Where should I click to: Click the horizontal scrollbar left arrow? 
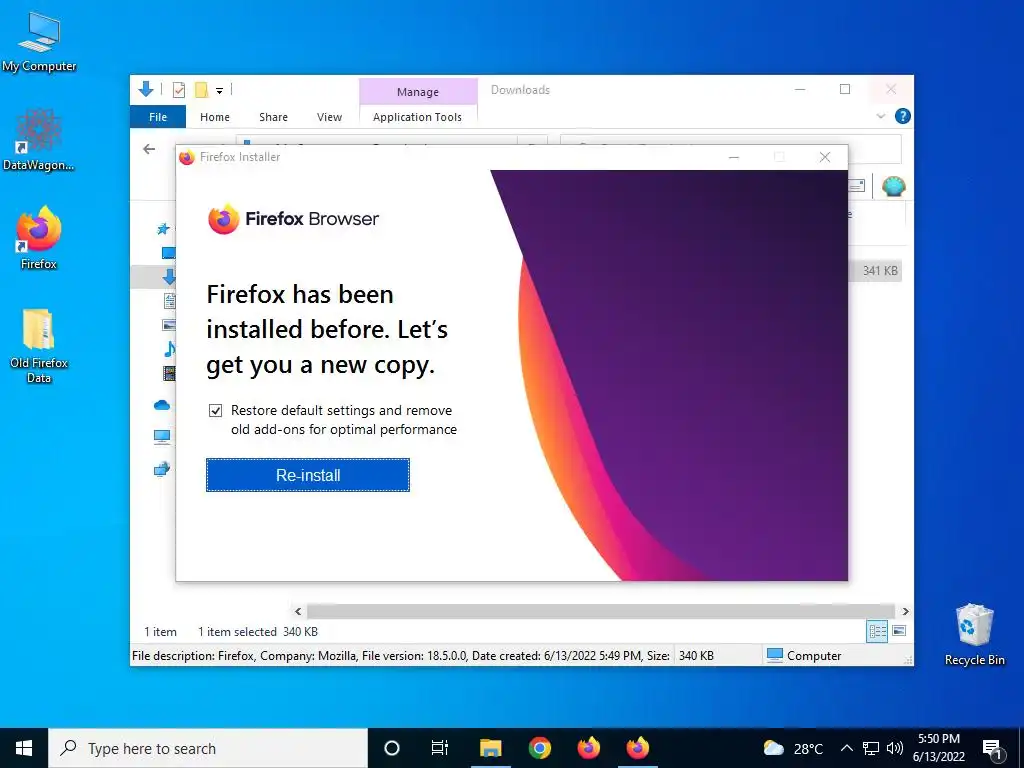(x=298, y=611)
